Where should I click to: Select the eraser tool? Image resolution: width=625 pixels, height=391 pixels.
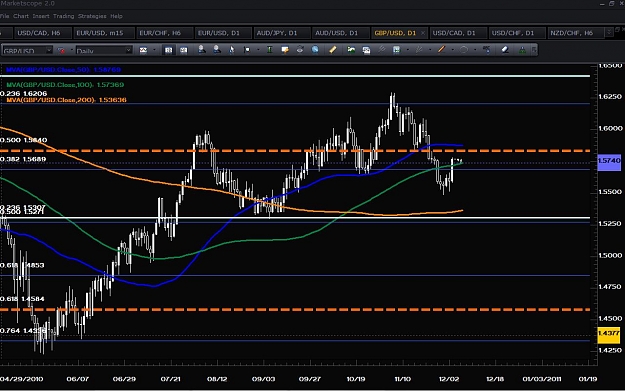pyautogui.click(x=505, y=49)
